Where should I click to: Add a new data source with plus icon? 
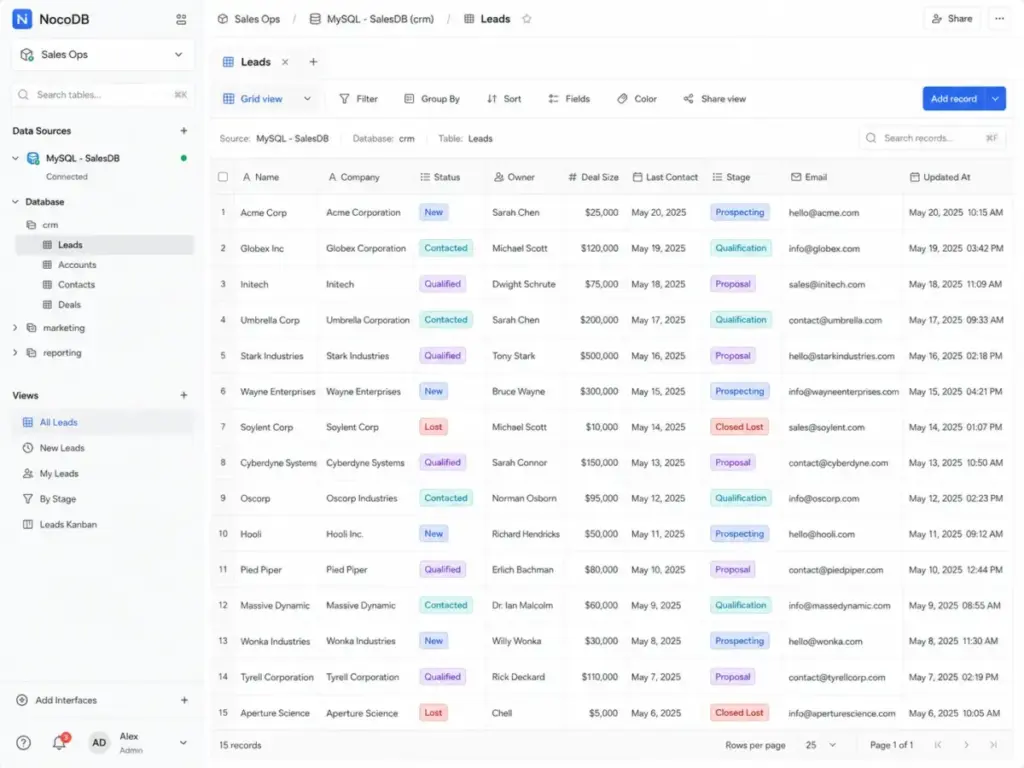tap(184, 131)
